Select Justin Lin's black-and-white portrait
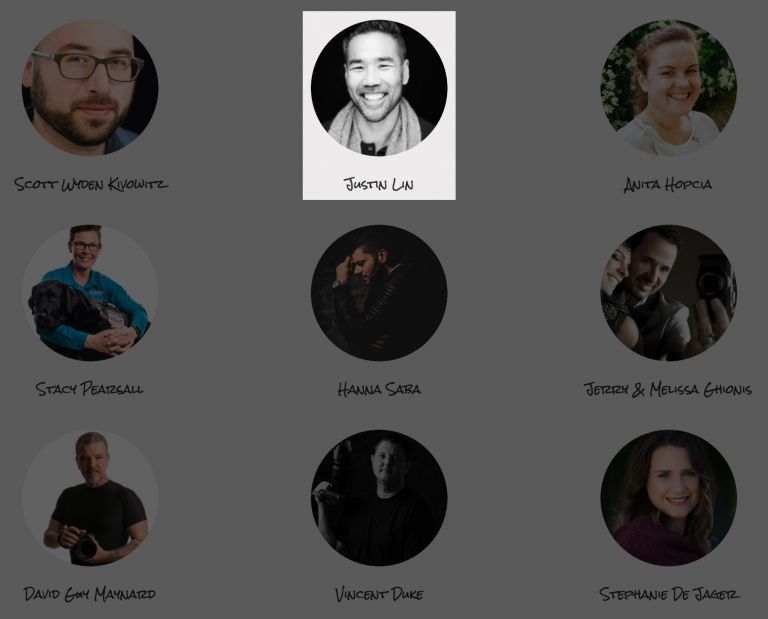 pos(379,88)
